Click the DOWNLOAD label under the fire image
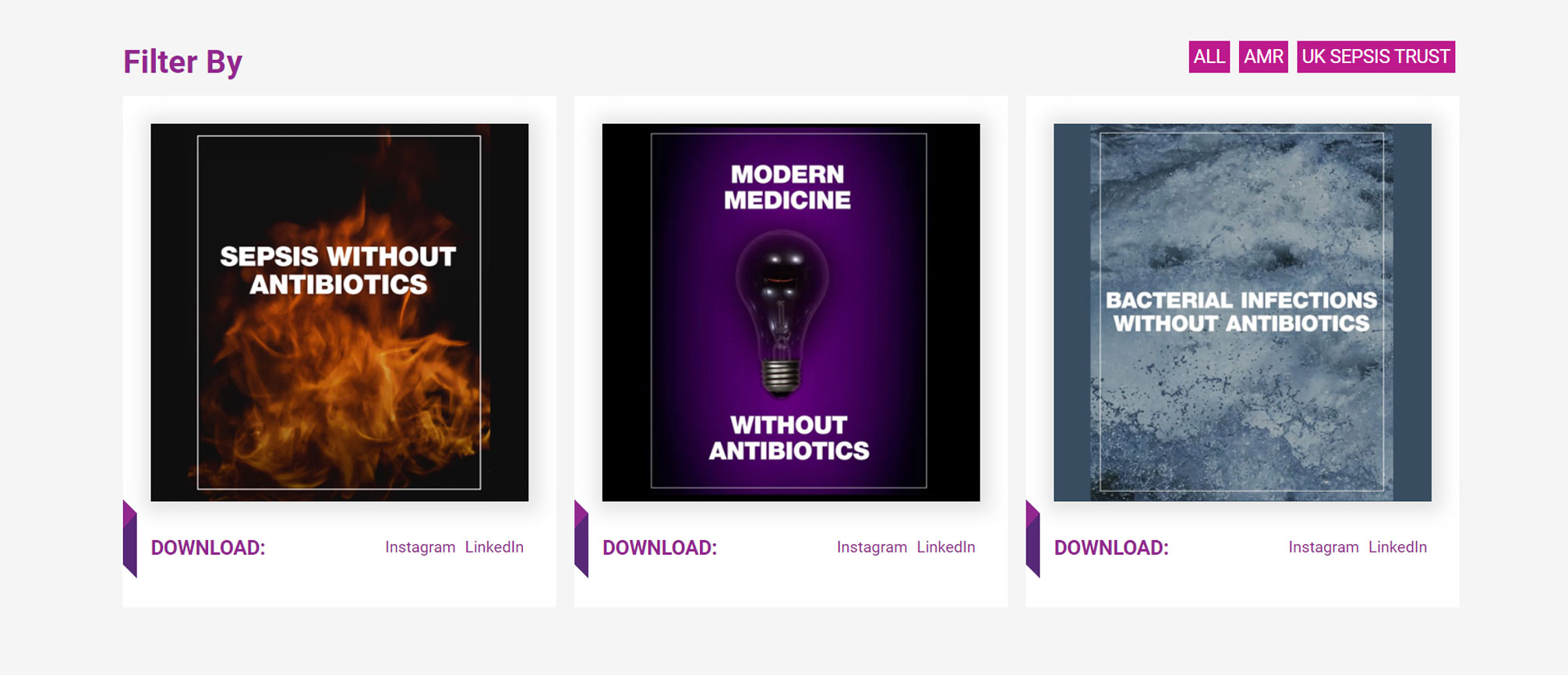Viewport: 1568px width, 675px height. pyautogui.click(x=208, y=548)
